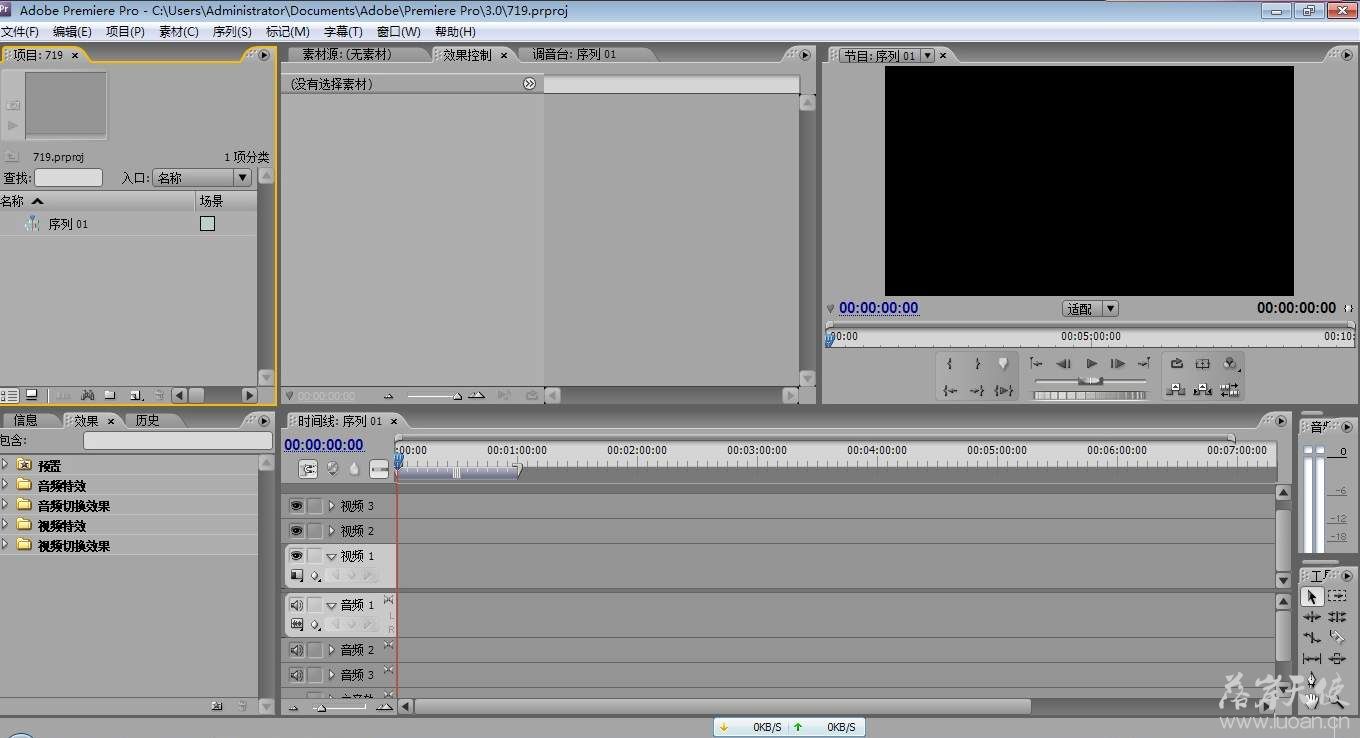Expand the 音频 2 track
This screenshot has width=1360, height=738.
tap(332, 650)
